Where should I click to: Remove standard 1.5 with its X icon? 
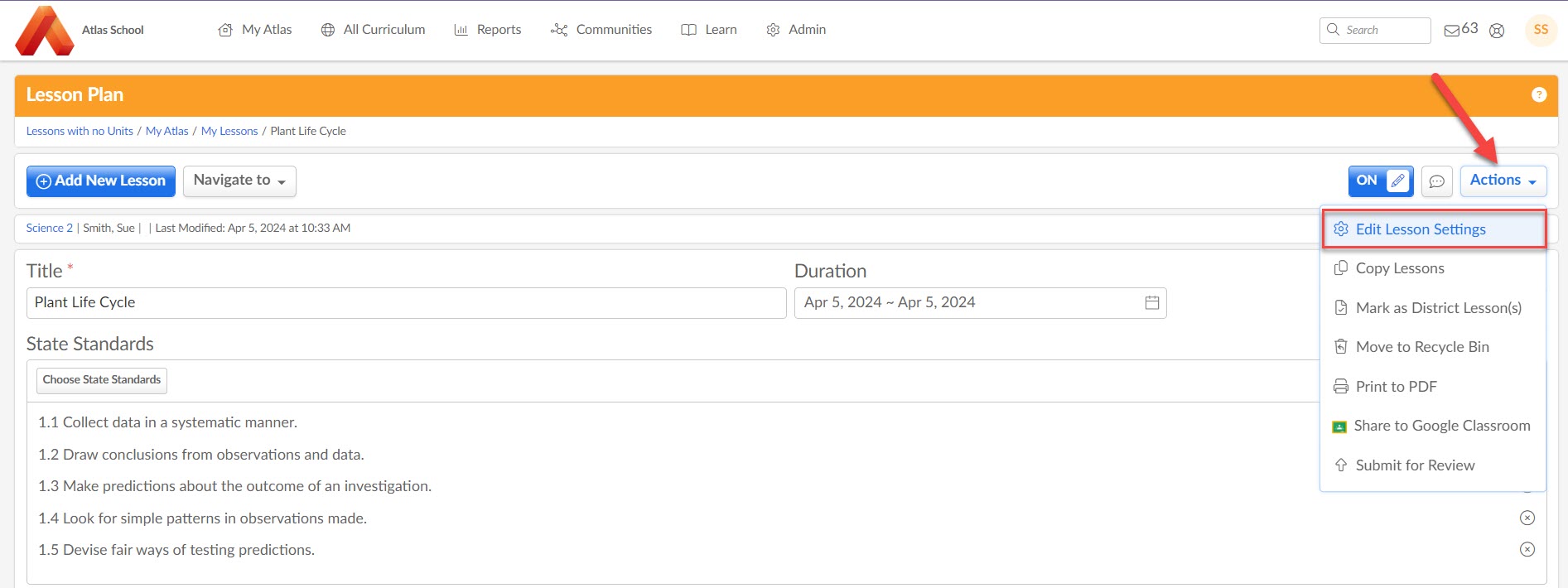(1527, 549)
